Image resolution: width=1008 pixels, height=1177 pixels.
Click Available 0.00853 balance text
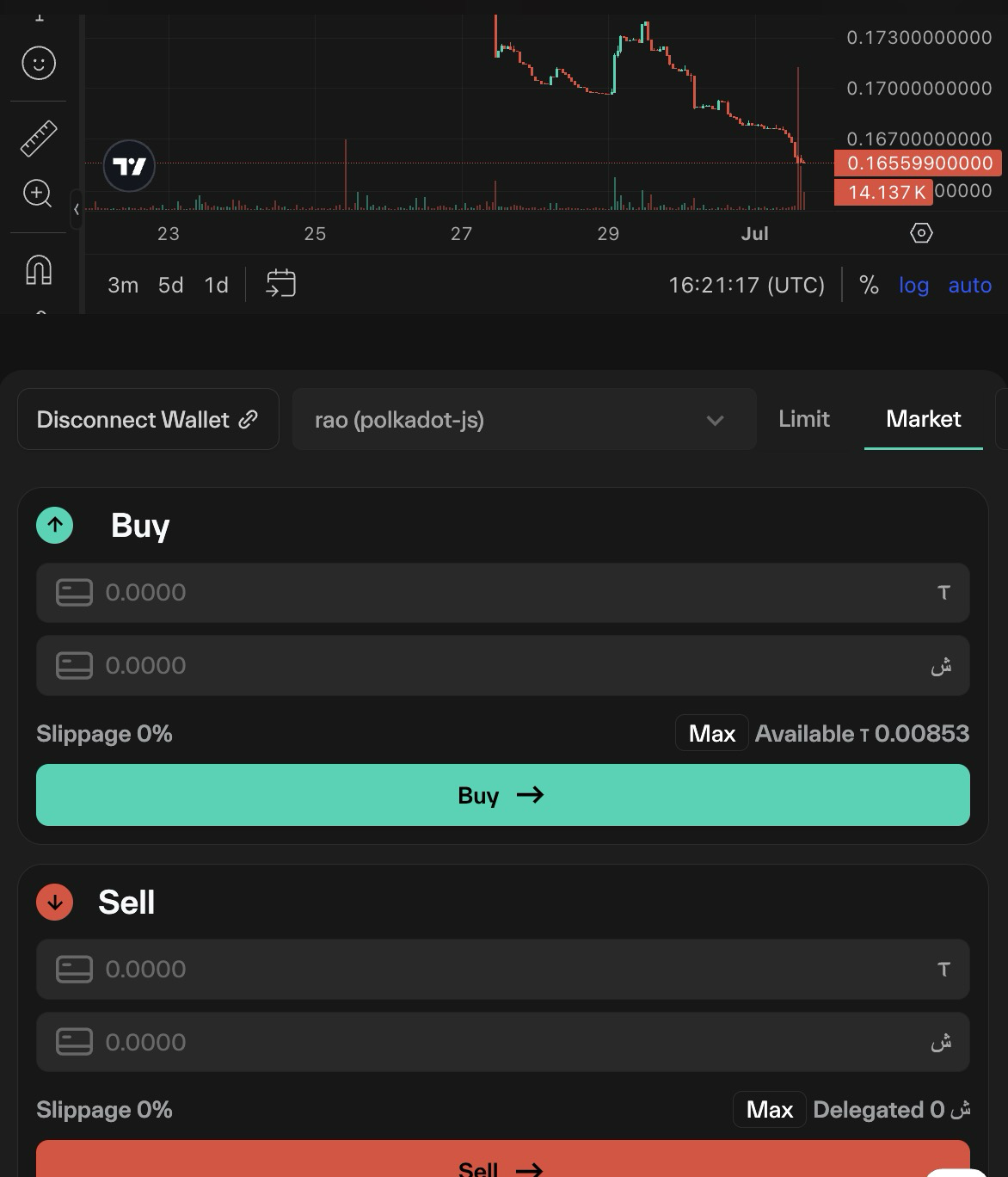[x=862, y=734]
